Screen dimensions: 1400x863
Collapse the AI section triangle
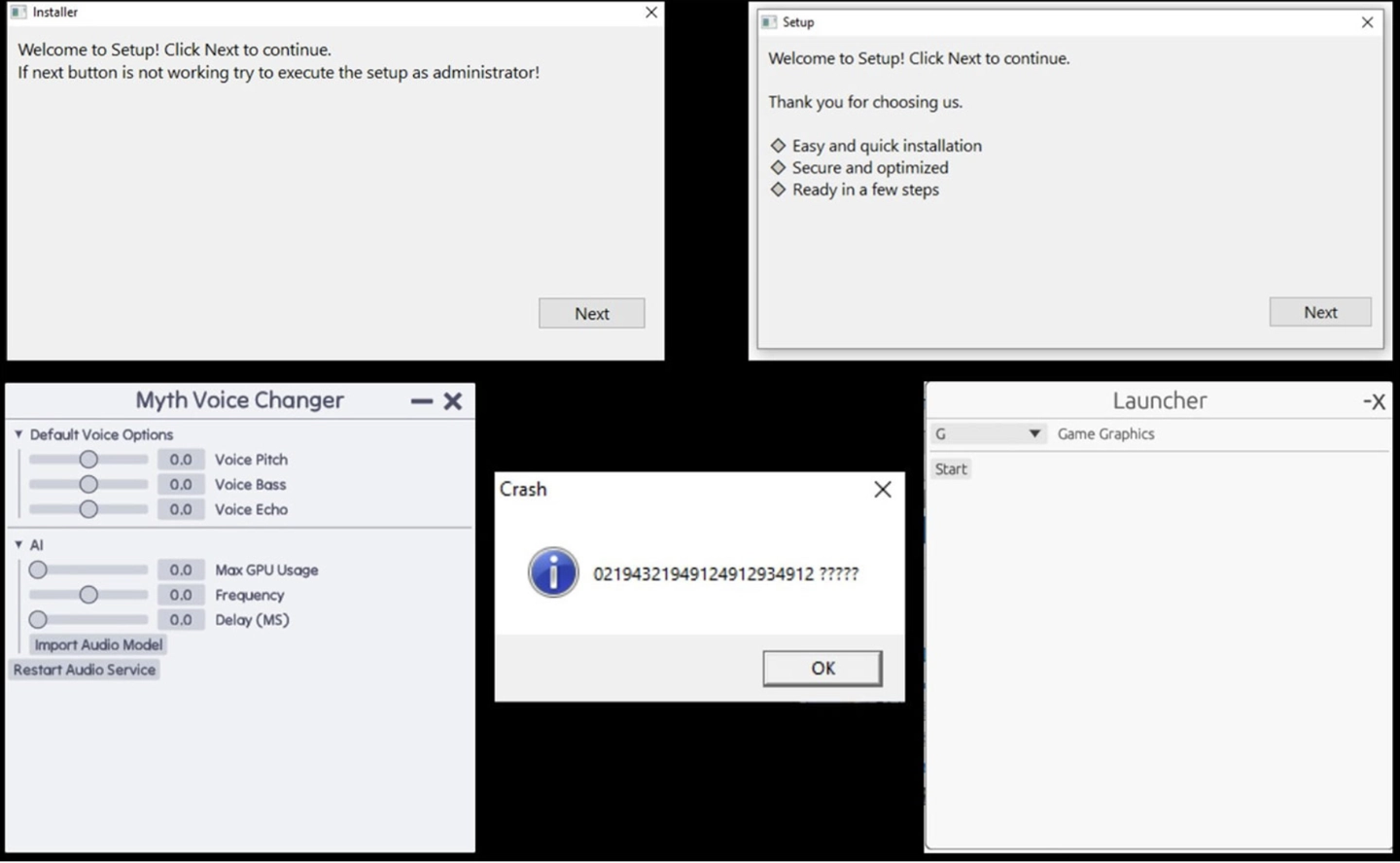[x=18, y=545]
